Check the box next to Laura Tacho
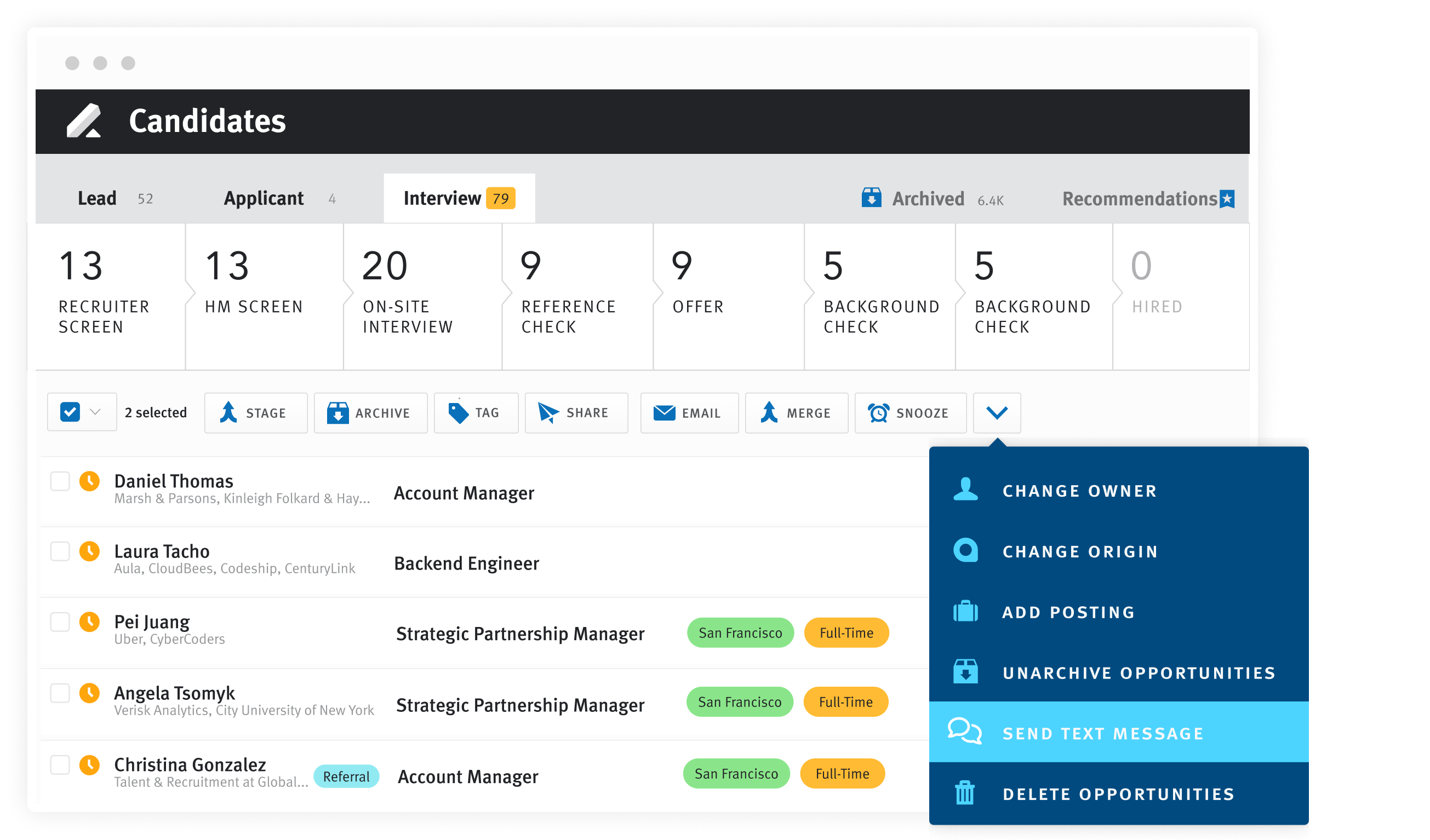The height and width of the screenshot is (840, 1430). pos(60,551)
